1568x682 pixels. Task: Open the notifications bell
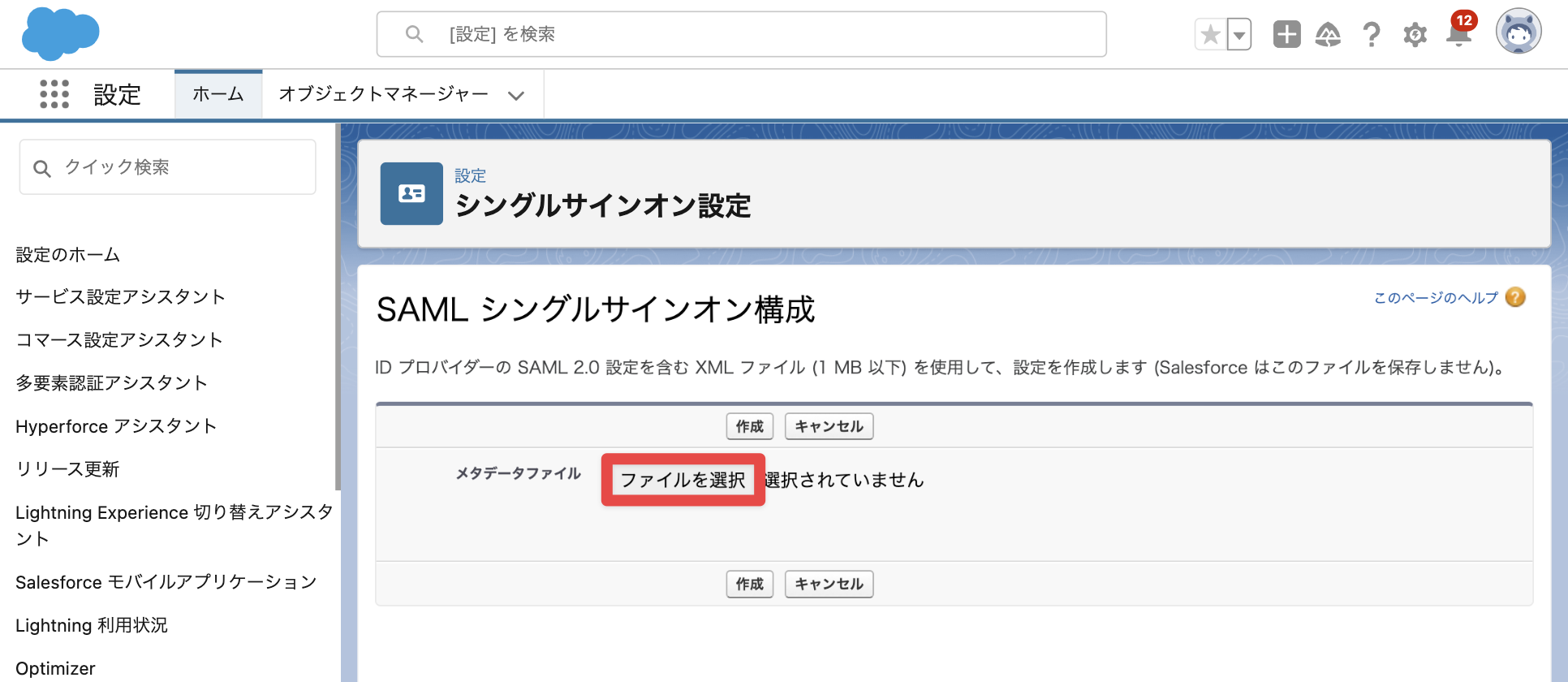[1459, 33]
